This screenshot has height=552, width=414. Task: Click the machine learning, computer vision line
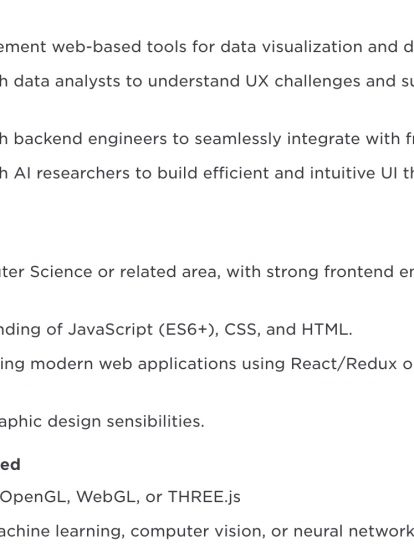pyautogui.click(x=207, y=531)
